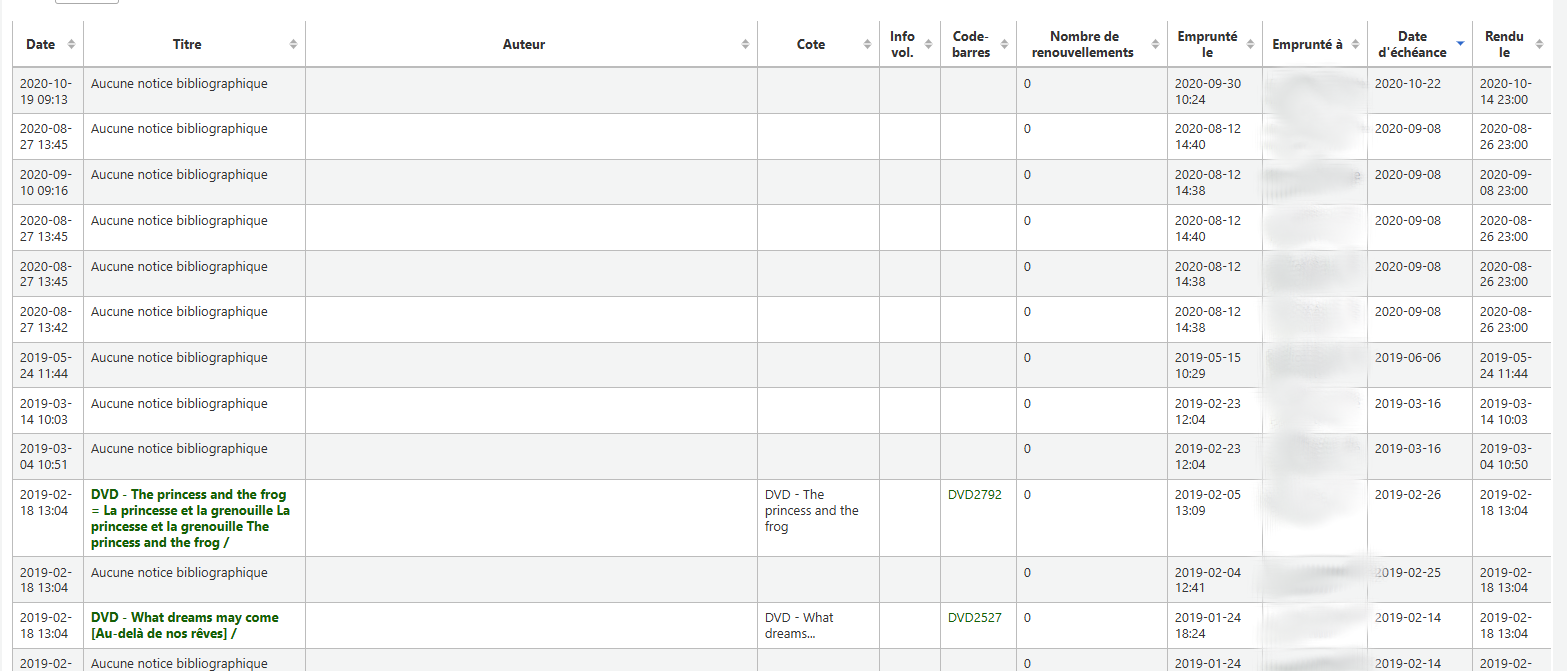Click the Emprunté à sort arrows
Image resolution: width=1567 pixels, height=671 pixels.
pyautogui.click(x=1355, y=45)
